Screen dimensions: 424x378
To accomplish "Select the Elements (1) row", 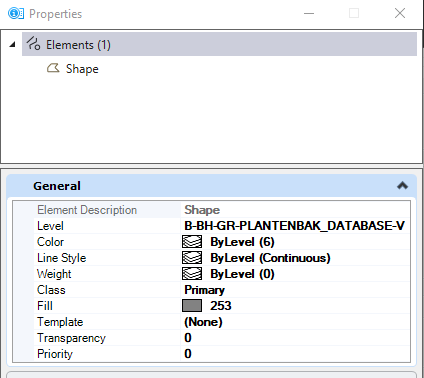I will point(219,44).
